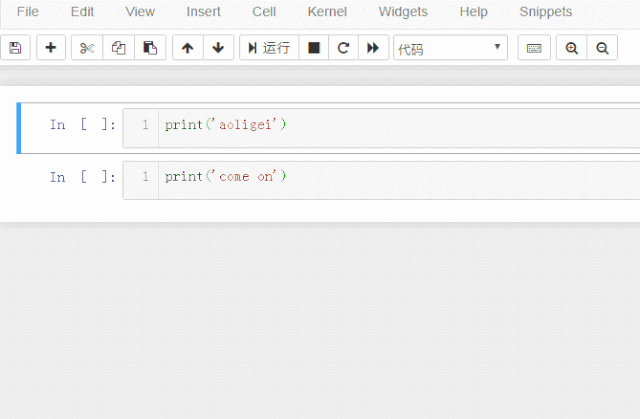Screen dimensions: 640x419
Task: Copy selected cells icon
Action: point(118,48)
